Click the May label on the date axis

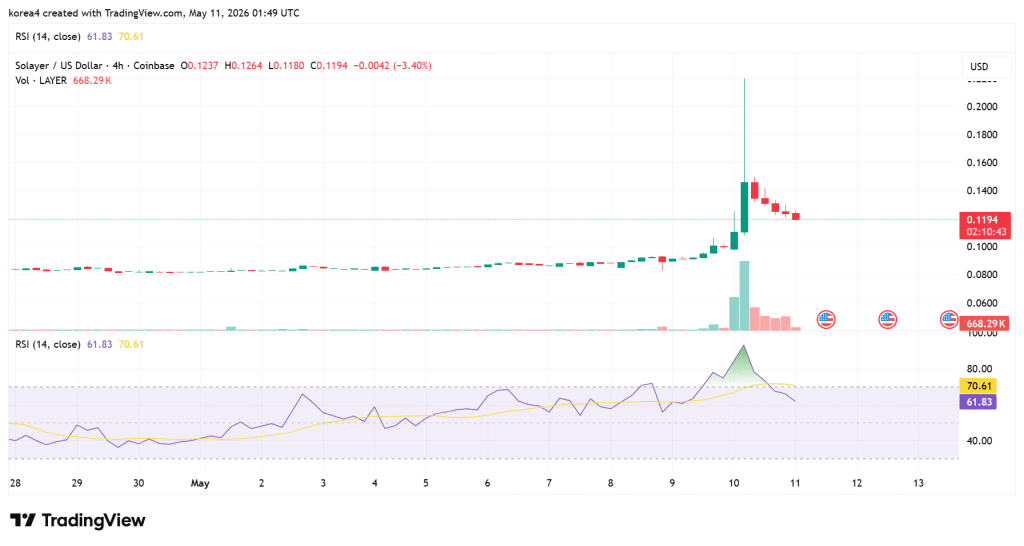(200, 483)
